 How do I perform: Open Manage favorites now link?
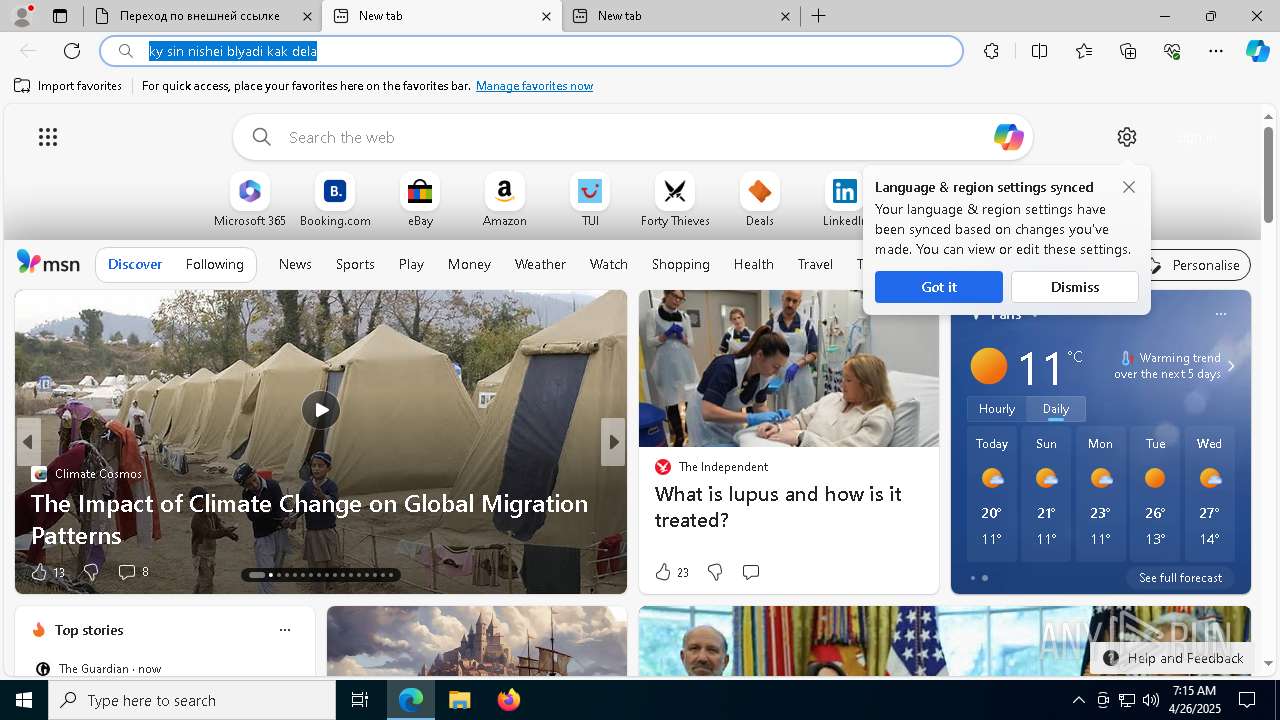[534, 86]
